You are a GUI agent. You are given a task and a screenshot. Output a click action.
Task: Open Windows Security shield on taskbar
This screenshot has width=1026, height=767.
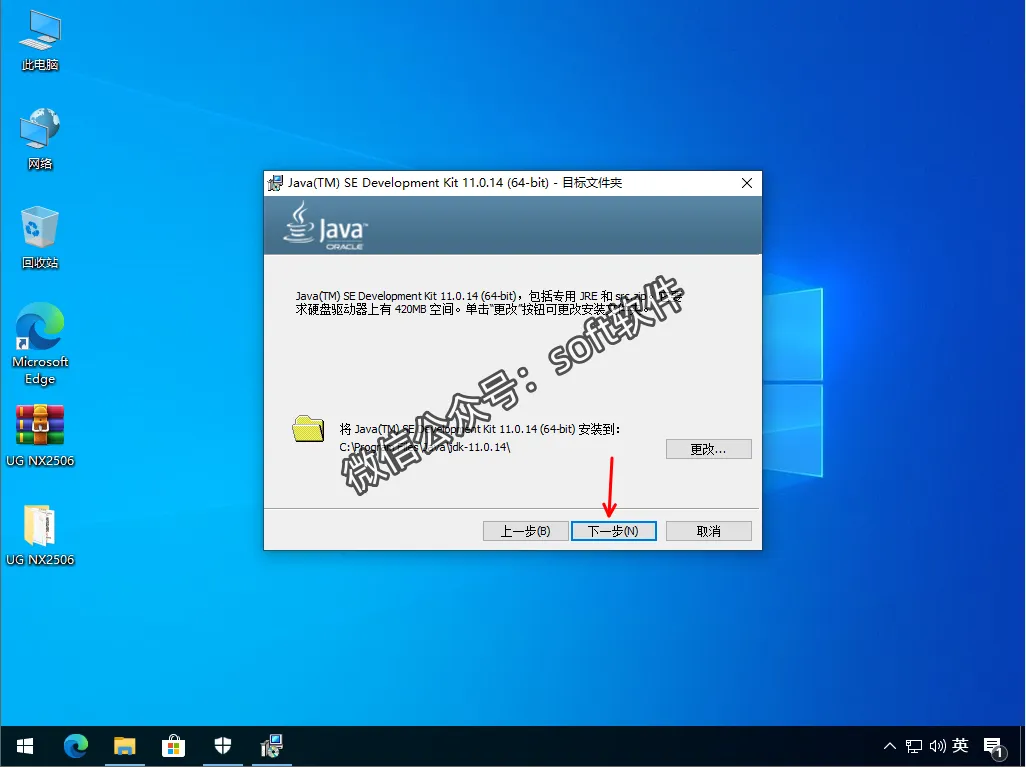click(x=222, y=746)
